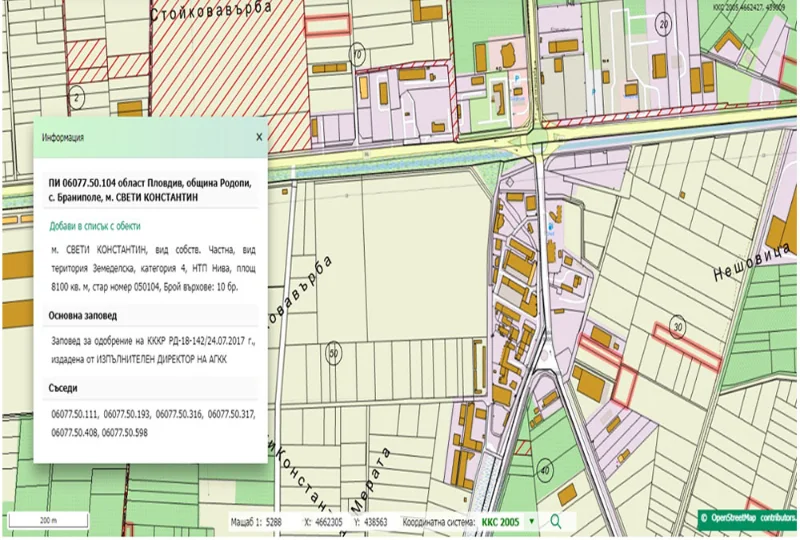Screen dimensions: 800x540
Task: Click the Y coordinate field 438563
Action: coord(377,522)
